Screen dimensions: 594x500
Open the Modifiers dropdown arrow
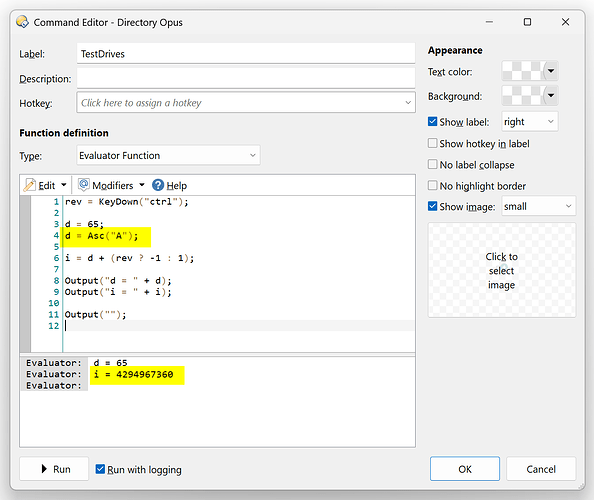click(x=142, y=185)
